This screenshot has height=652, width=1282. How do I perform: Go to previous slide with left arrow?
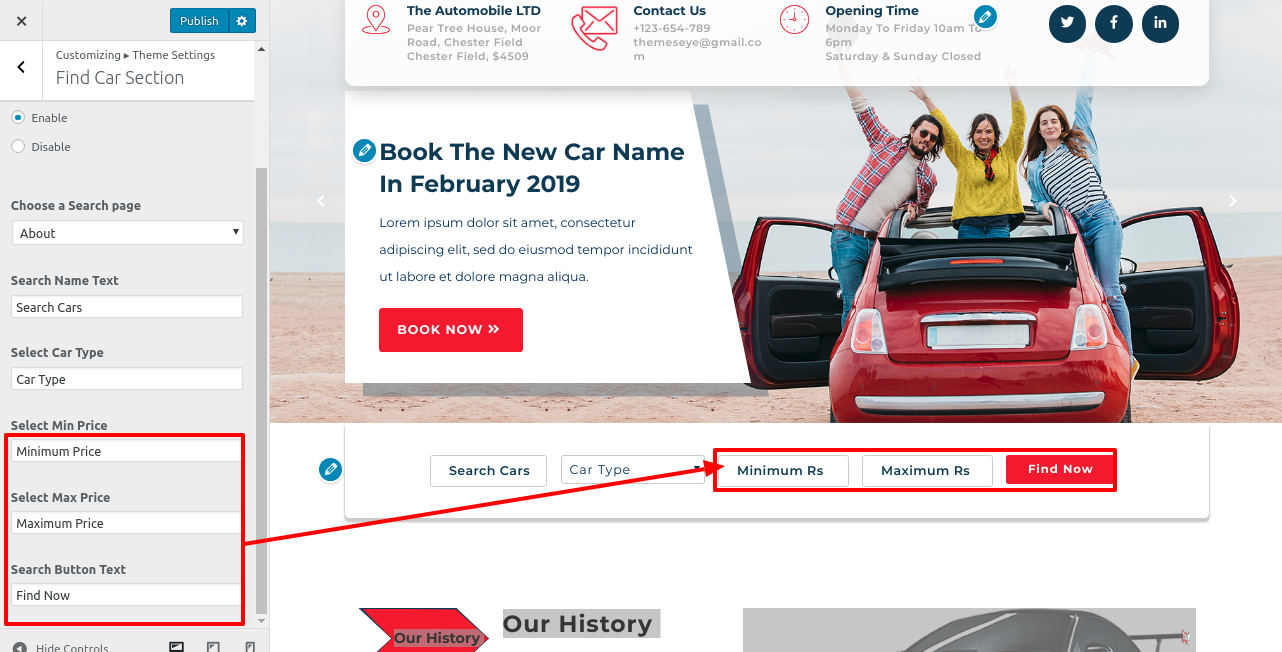[x=321, y=201]
